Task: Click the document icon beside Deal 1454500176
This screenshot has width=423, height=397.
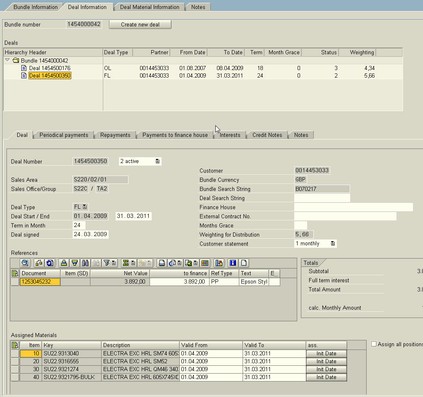Action: click(24, 68)
